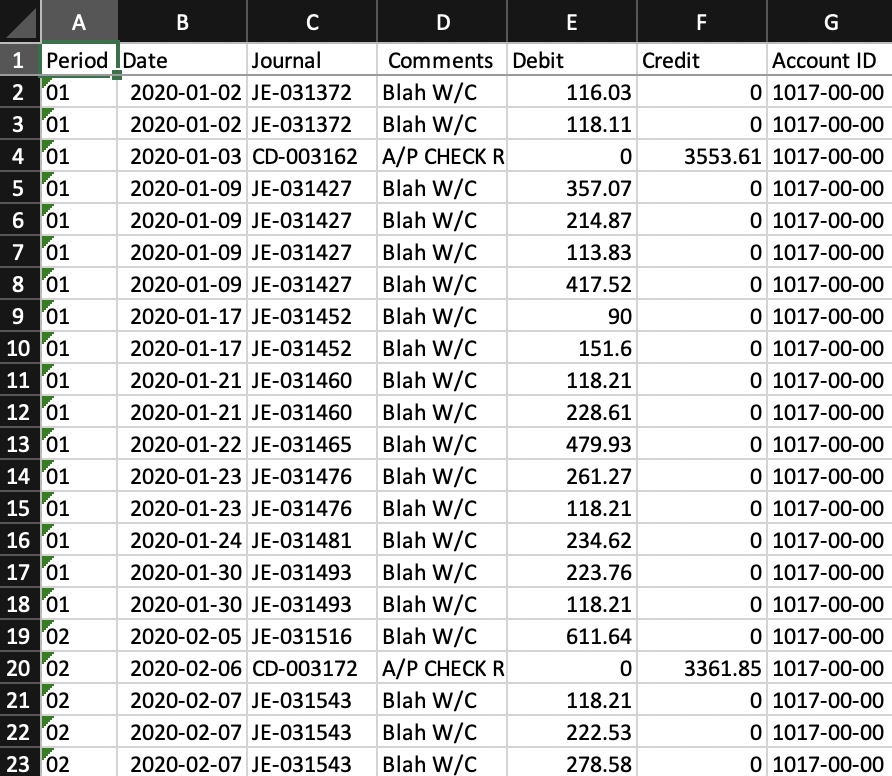This screenshot has height=776, width=892.
Task: Select column E header
Action: click(572, 21)
